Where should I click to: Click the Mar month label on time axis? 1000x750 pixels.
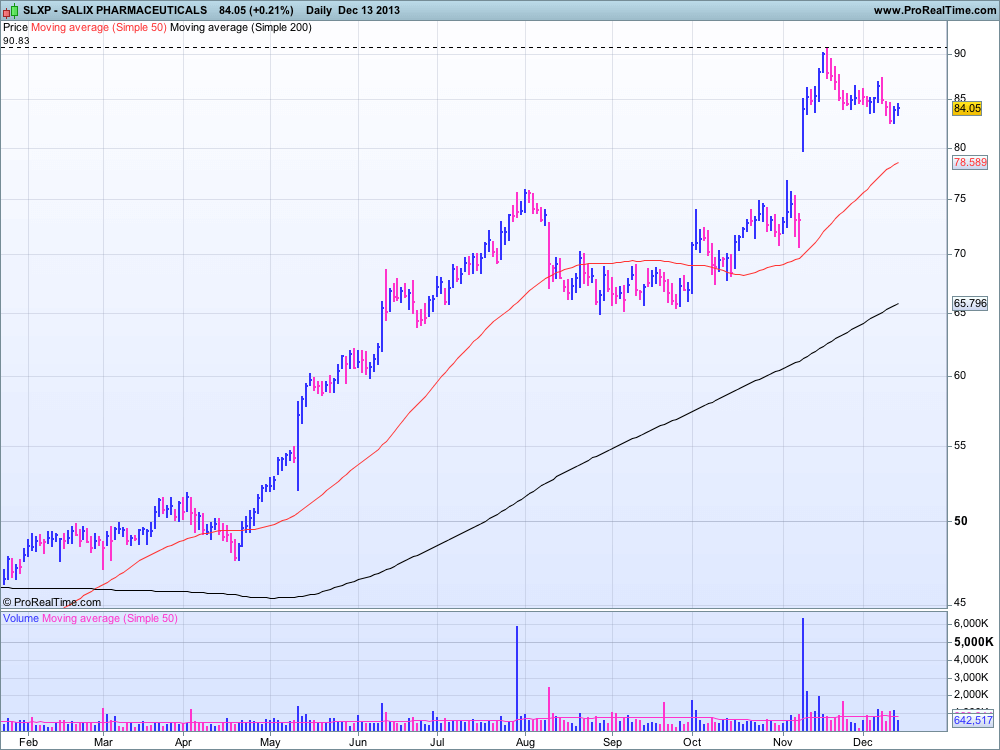(x=103, y=742)
